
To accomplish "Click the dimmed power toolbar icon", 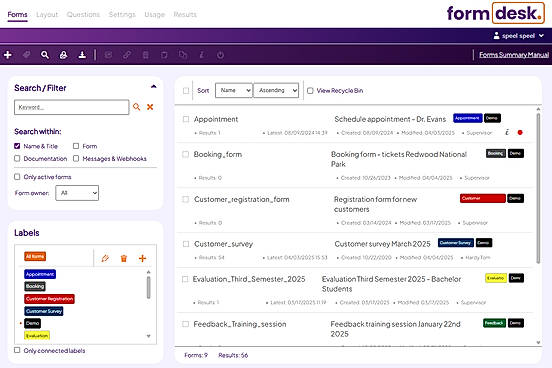I will 220,55.
